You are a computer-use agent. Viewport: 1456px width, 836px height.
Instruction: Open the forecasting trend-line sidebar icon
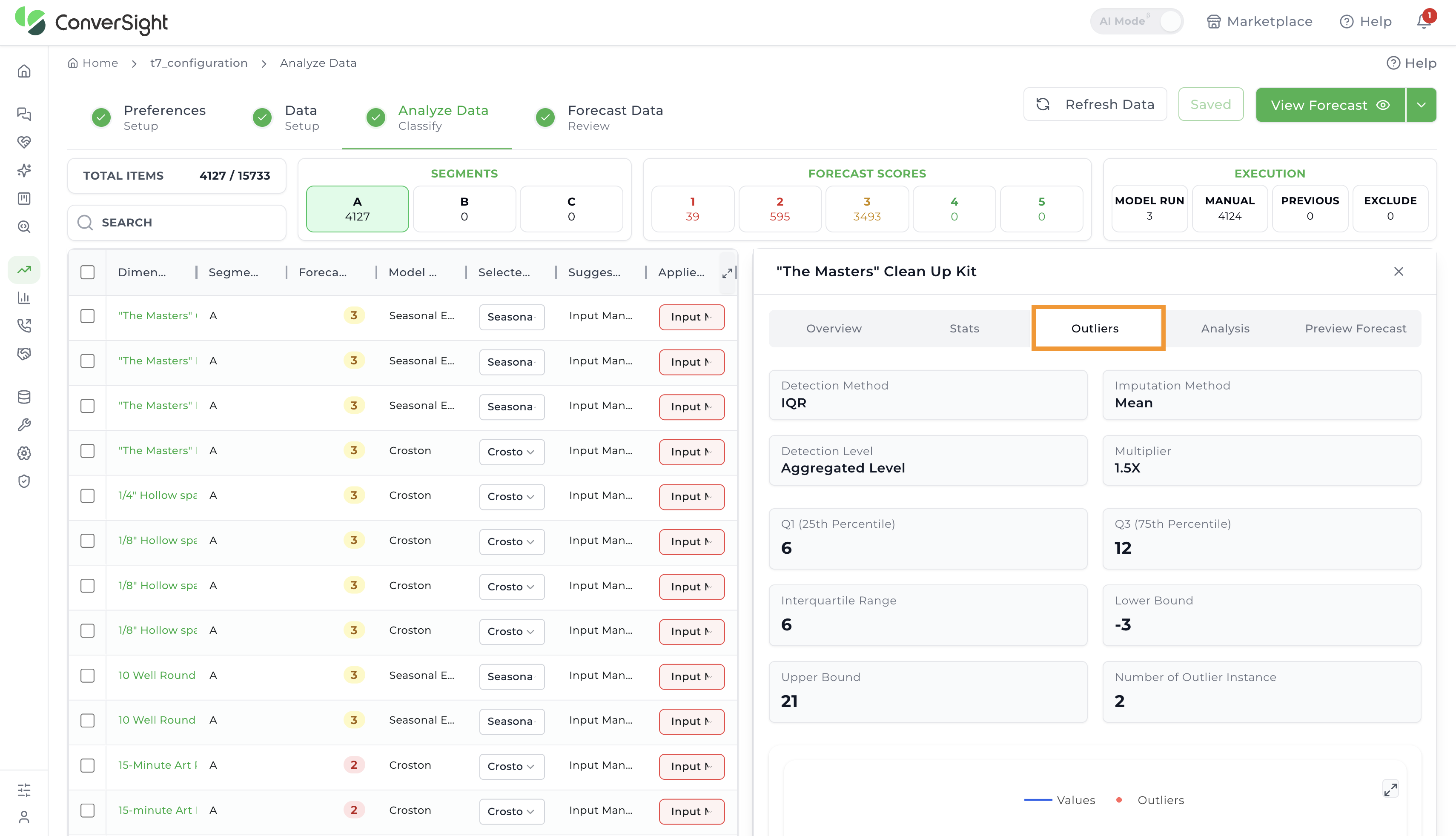point(24,269)
